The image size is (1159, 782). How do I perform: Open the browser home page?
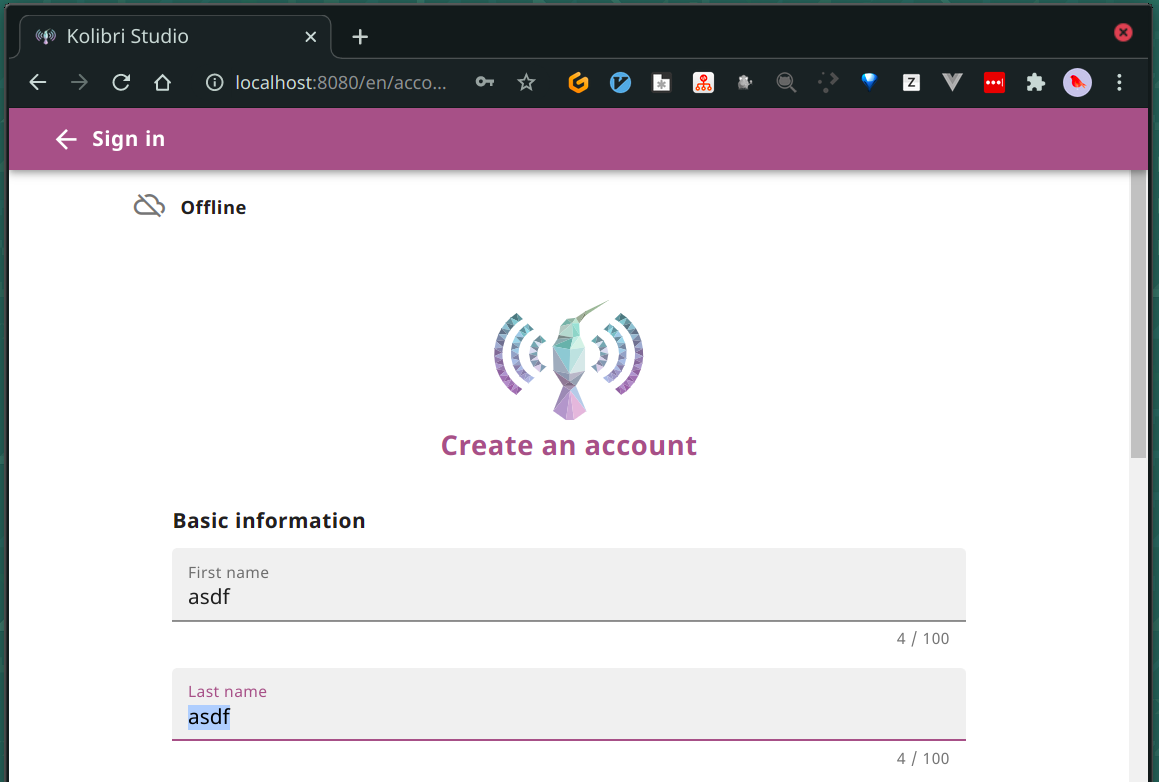point(163,82)
